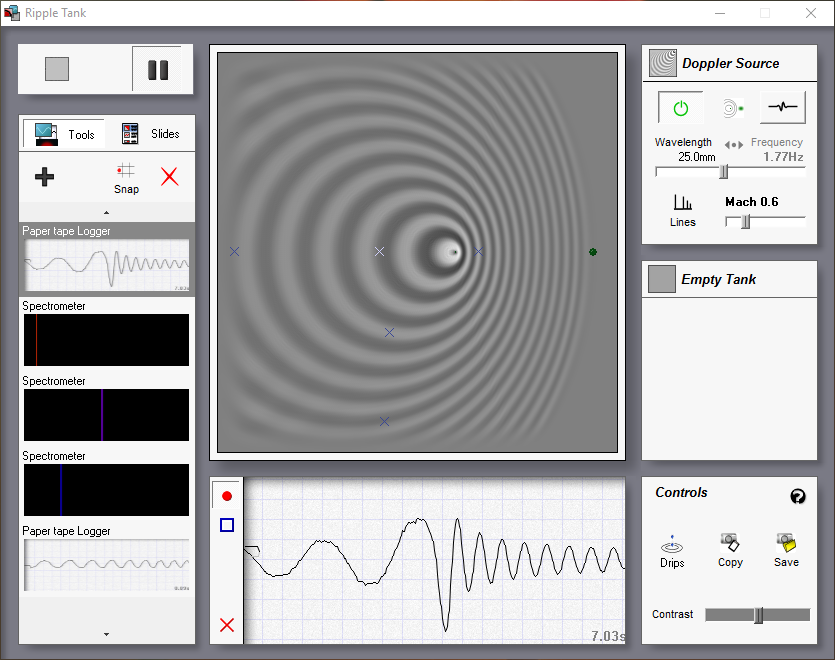Switch to the Tools tab
This screenshot has width=835, height=660.
pos(64,134)
